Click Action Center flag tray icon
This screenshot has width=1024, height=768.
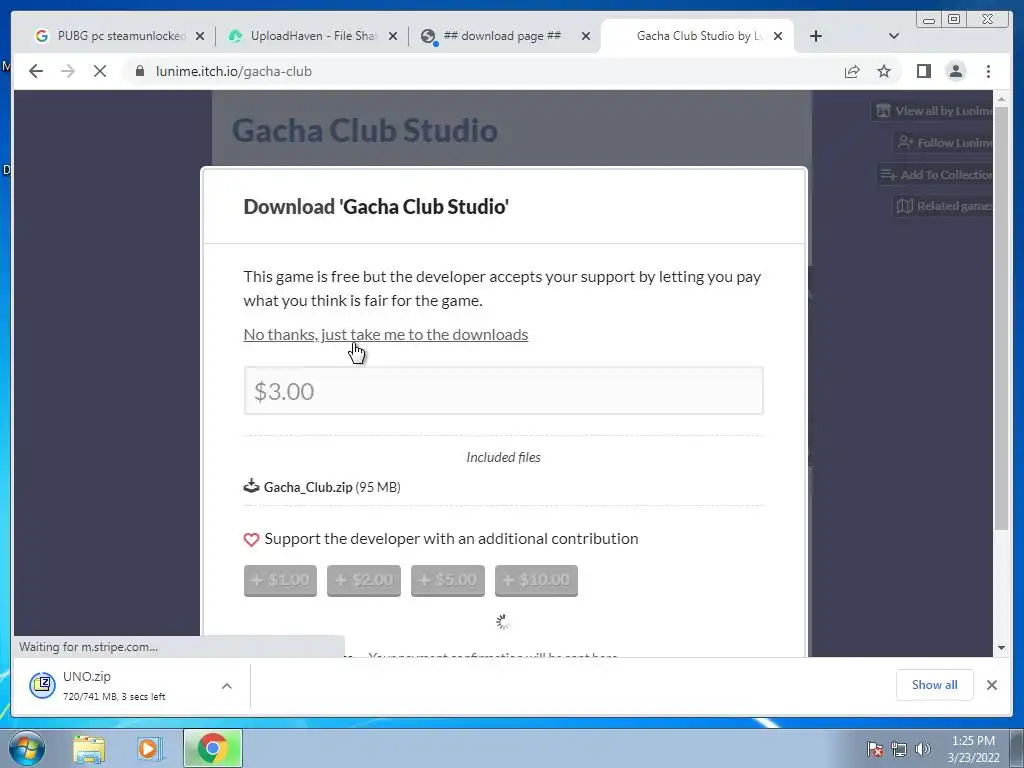874,749
